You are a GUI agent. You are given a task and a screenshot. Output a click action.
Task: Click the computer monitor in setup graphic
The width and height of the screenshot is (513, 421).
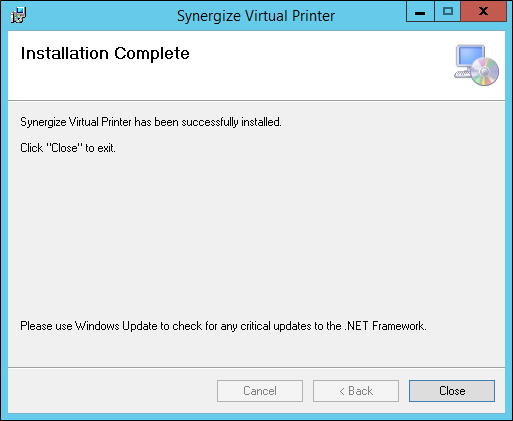[x=470, y=57]
